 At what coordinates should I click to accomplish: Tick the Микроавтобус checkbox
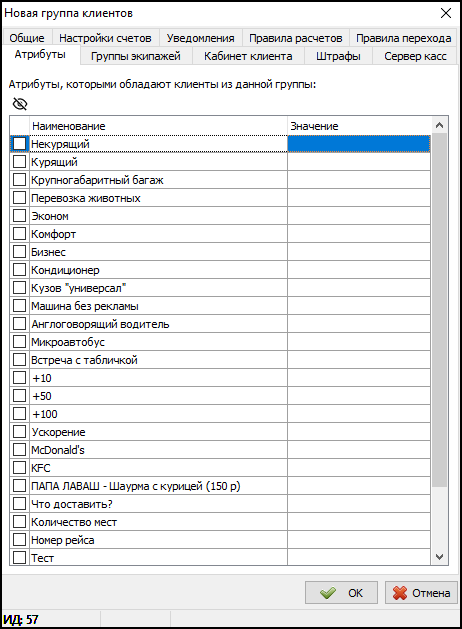tap(19, 342)
